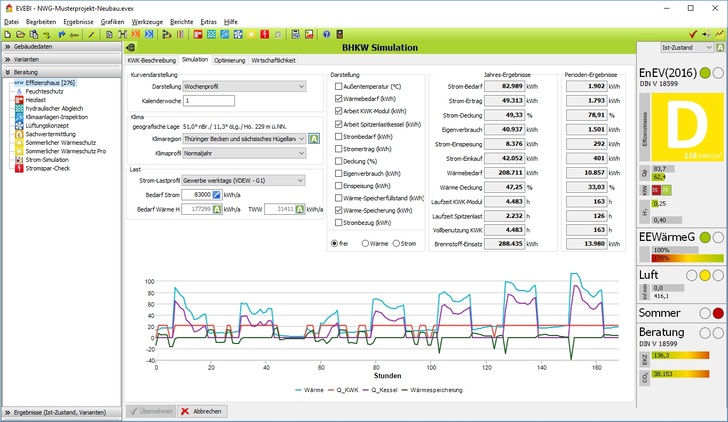
Task: Click the blue redo arrow toolbar icon
Action: (61, 34)
